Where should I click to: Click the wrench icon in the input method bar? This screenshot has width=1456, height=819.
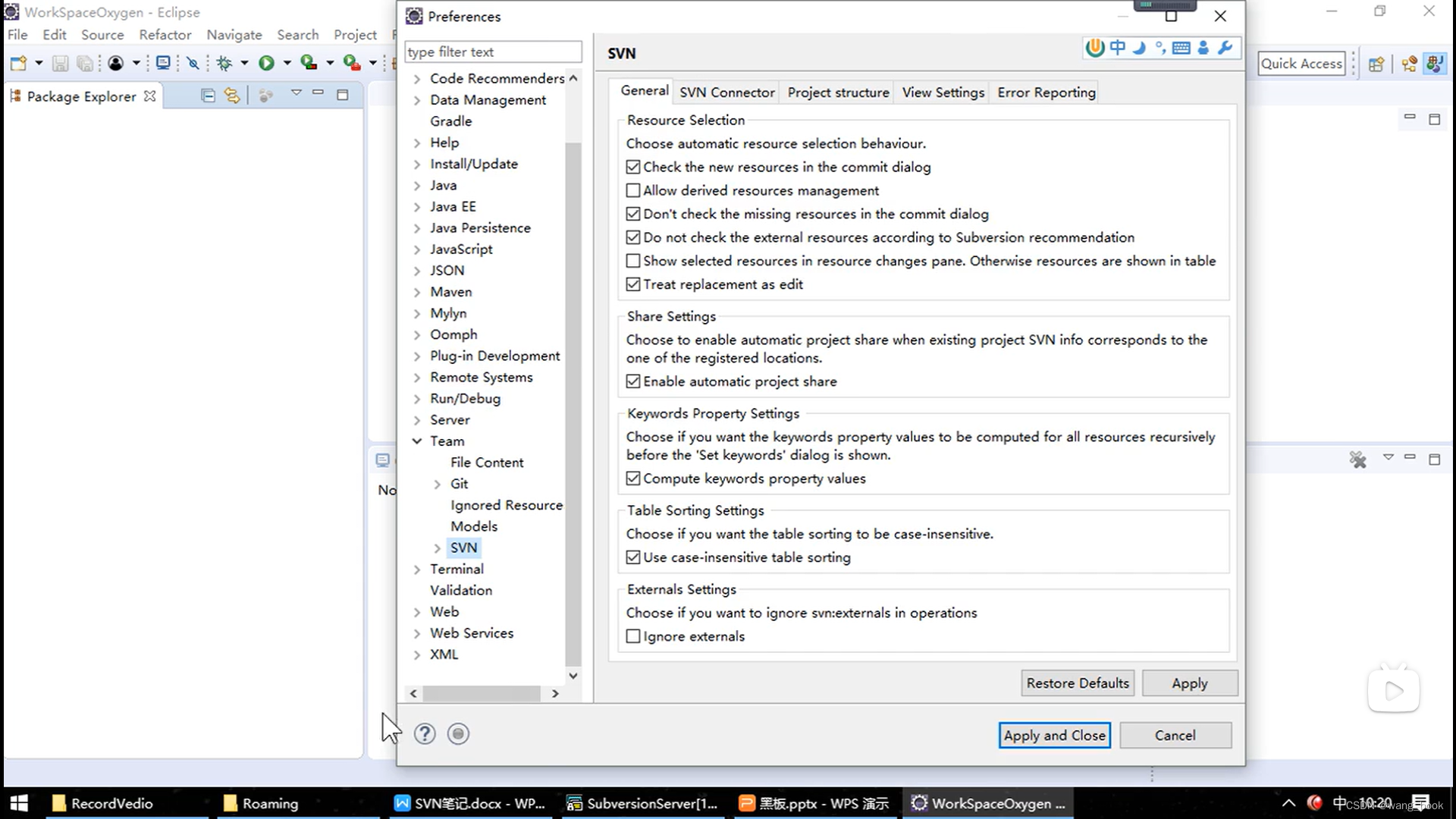pos(1225,48)
